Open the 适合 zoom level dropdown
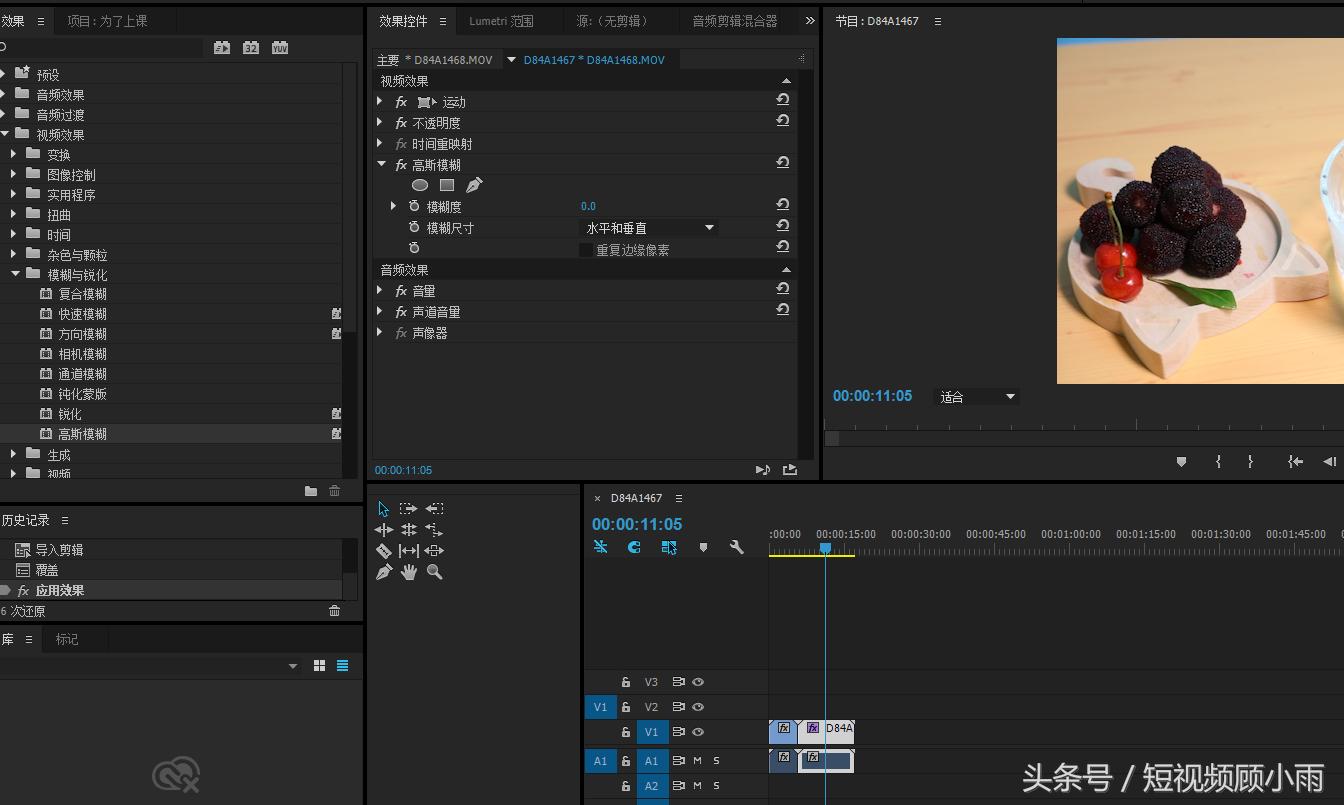 975,396
